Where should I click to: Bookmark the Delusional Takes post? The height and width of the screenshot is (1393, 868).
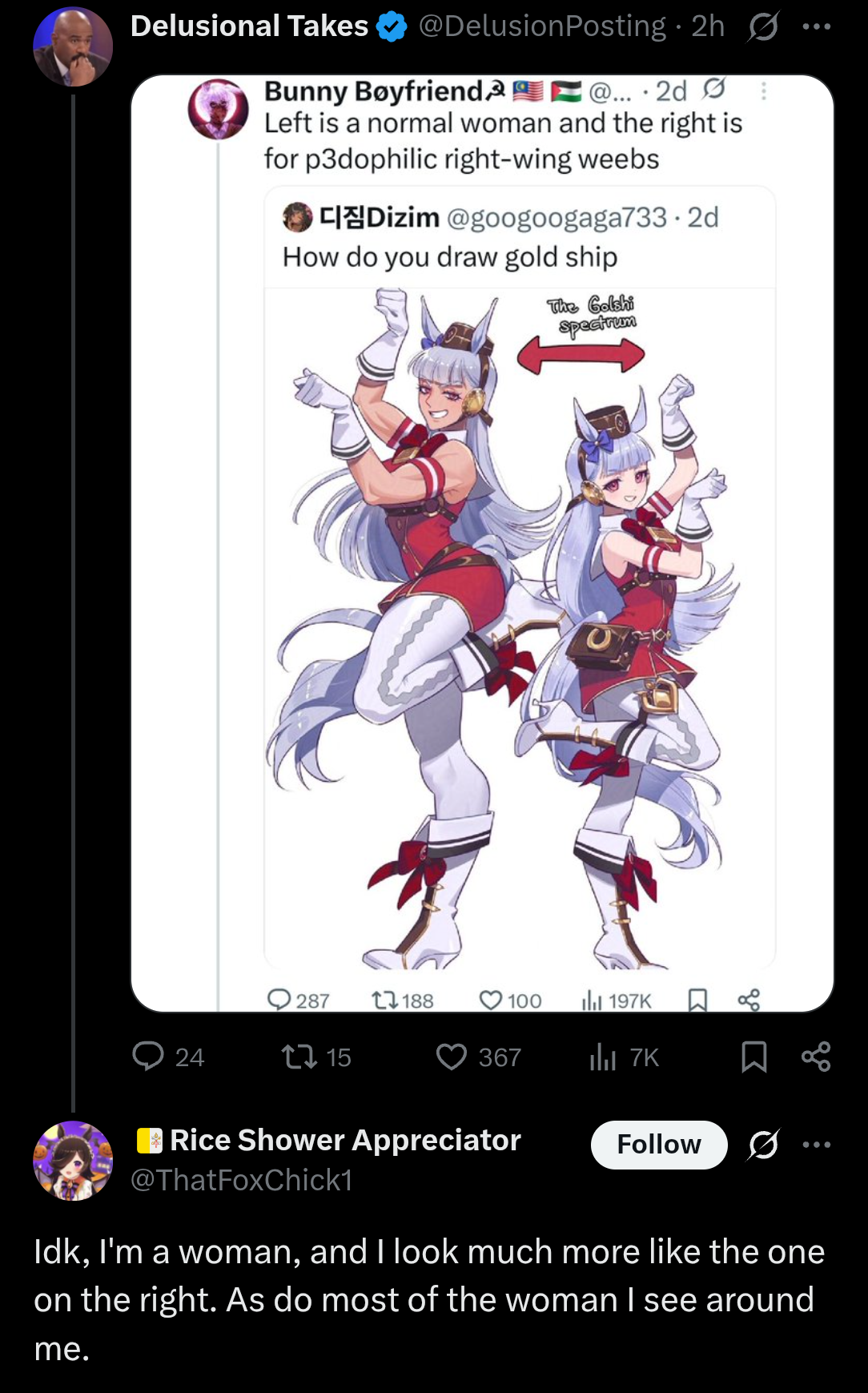point(753,1057)
